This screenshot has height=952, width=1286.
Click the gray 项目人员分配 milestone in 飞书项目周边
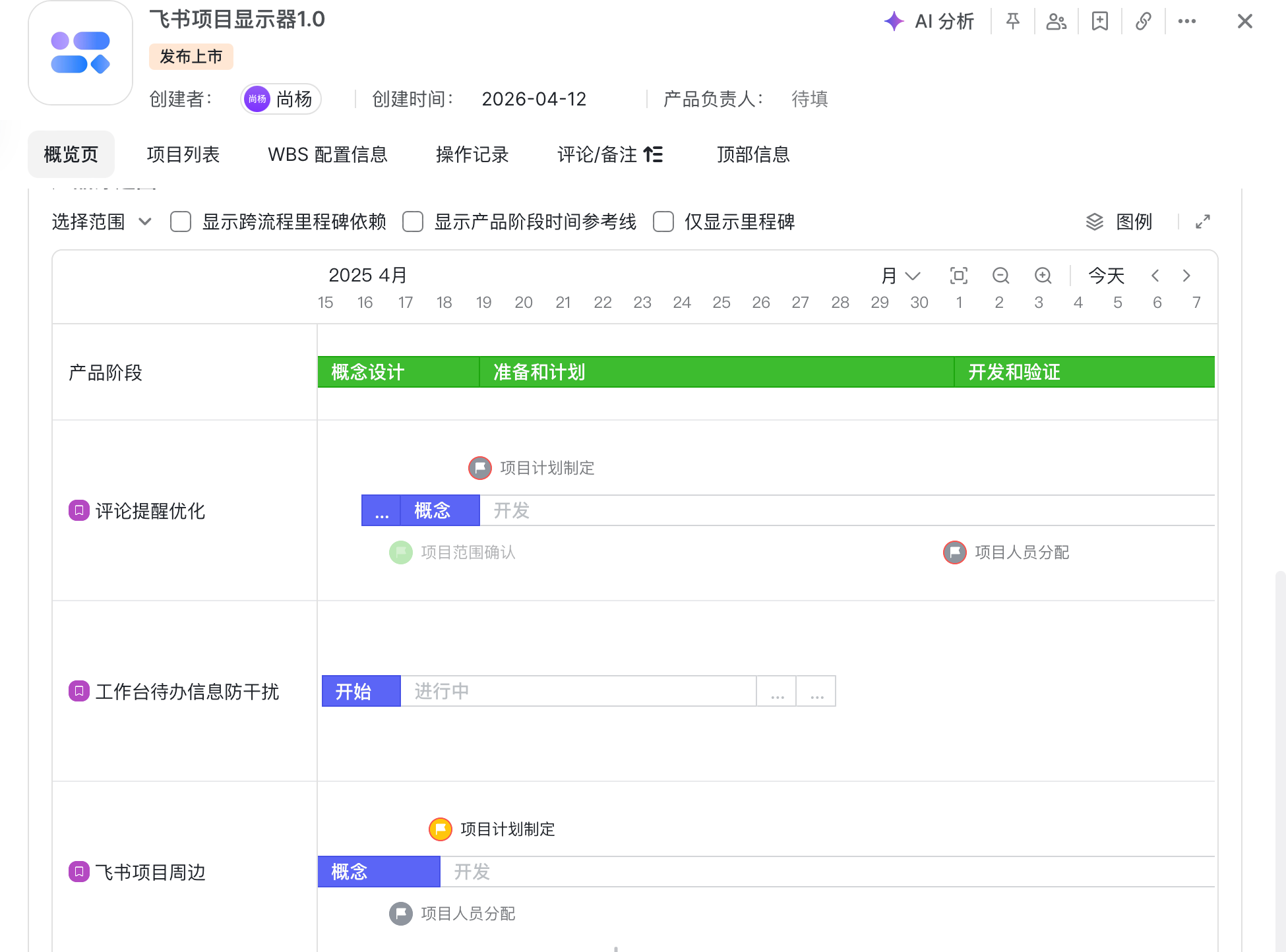pos(401,914)
